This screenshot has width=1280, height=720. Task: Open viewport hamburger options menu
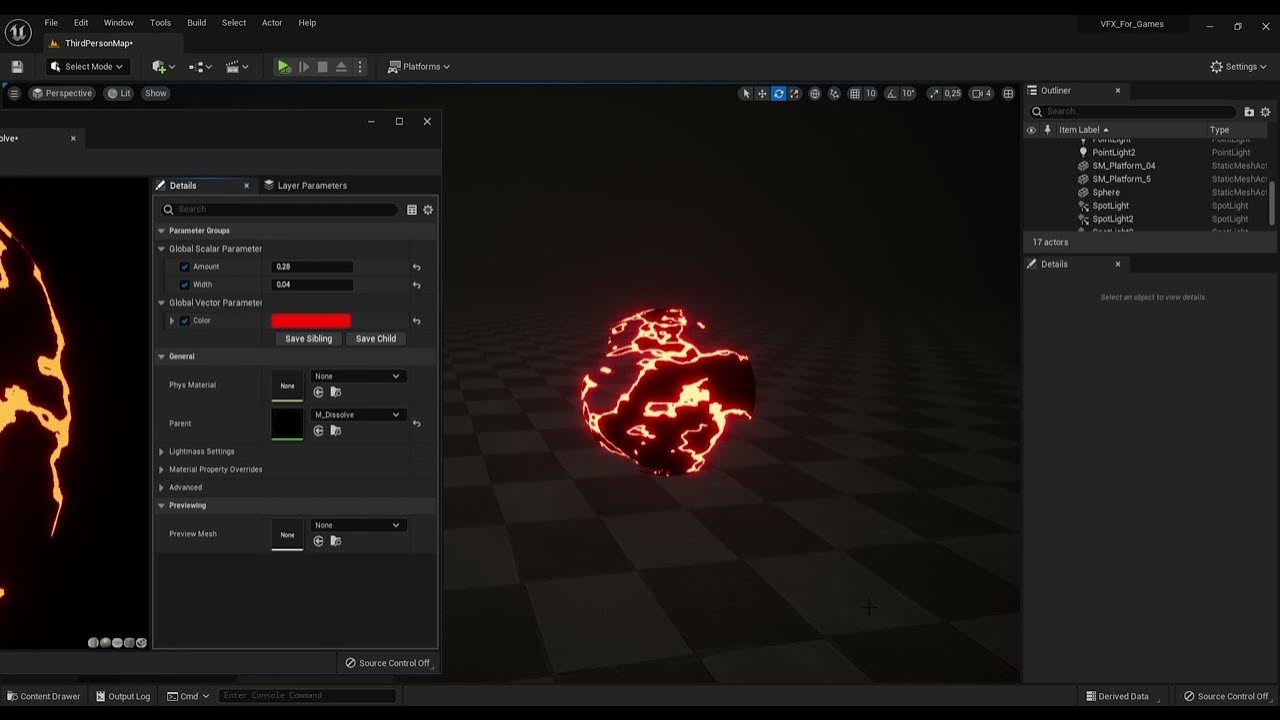tap(14, 93)
